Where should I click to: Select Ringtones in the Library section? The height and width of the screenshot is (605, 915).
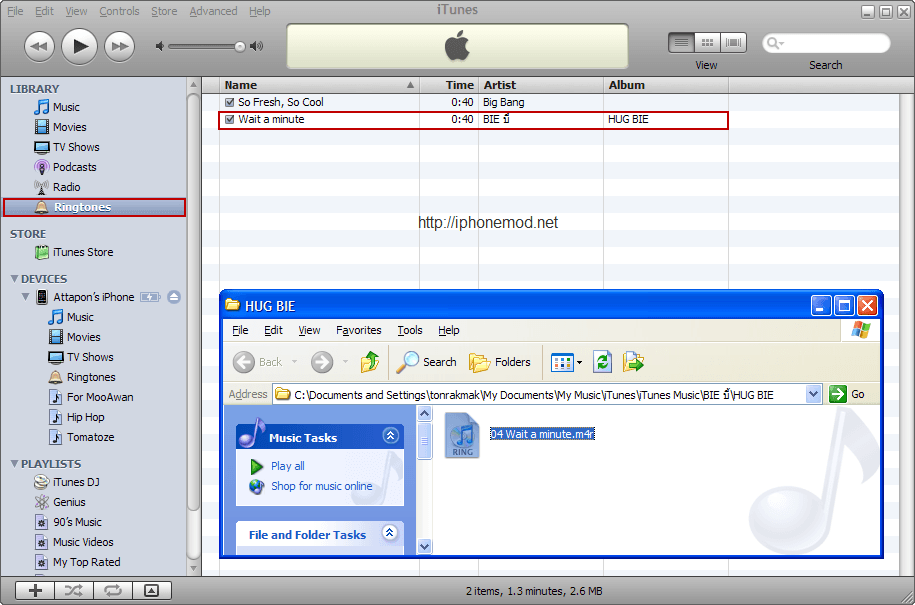coord(95,207)
